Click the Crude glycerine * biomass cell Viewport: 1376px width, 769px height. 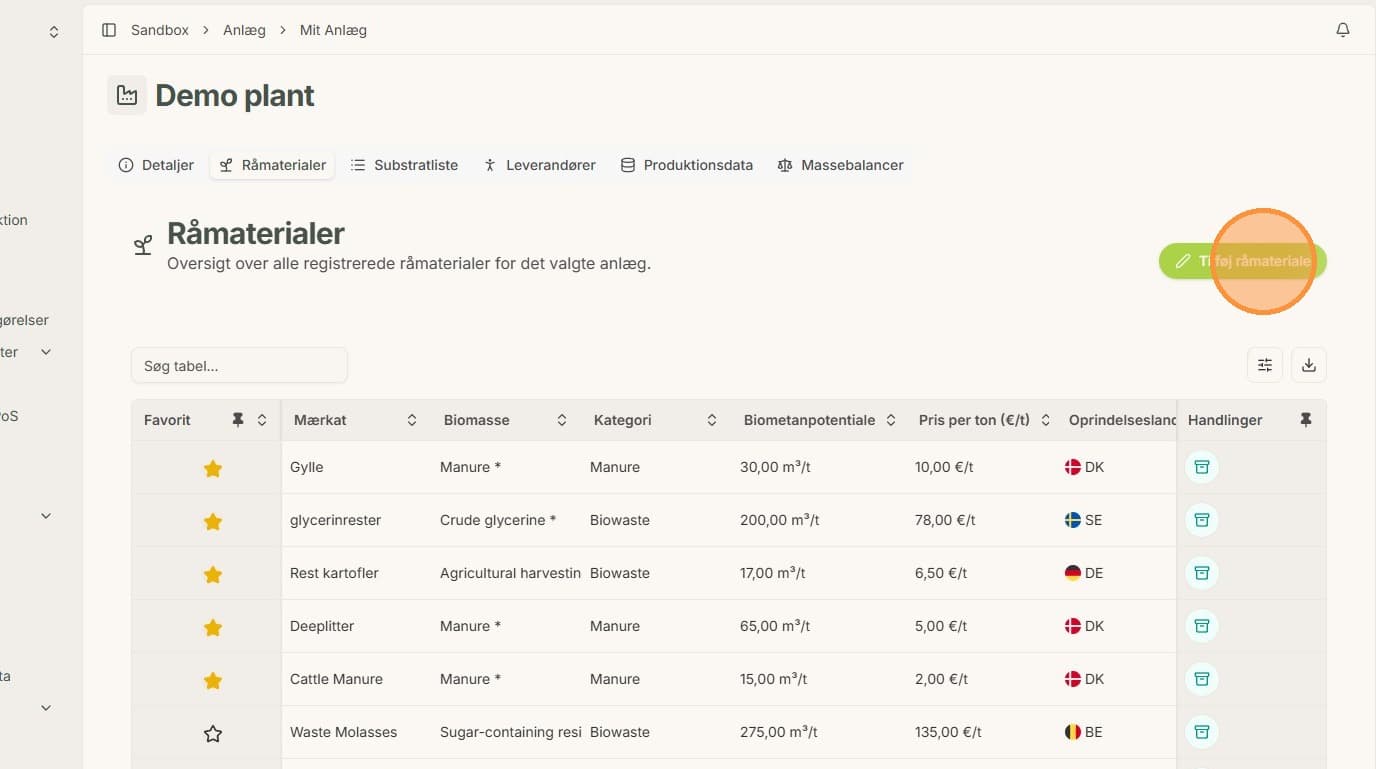[x=498, y=520]
